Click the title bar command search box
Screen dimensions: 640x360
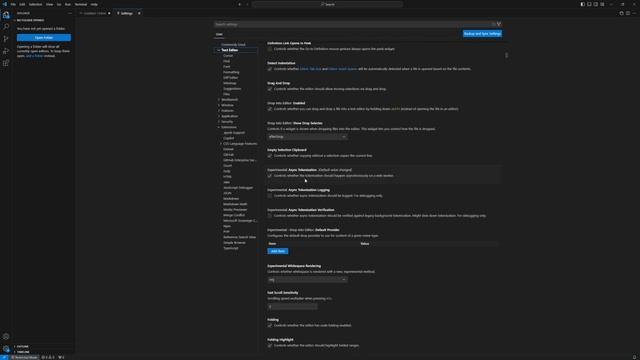(327, 4)
